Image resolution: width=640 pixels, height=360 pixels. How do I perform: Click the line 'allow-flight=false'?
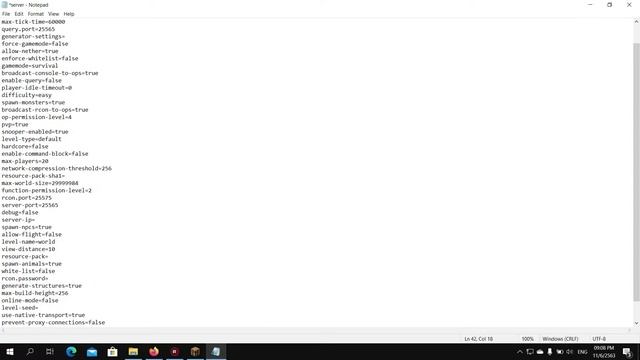pos(31,234)
